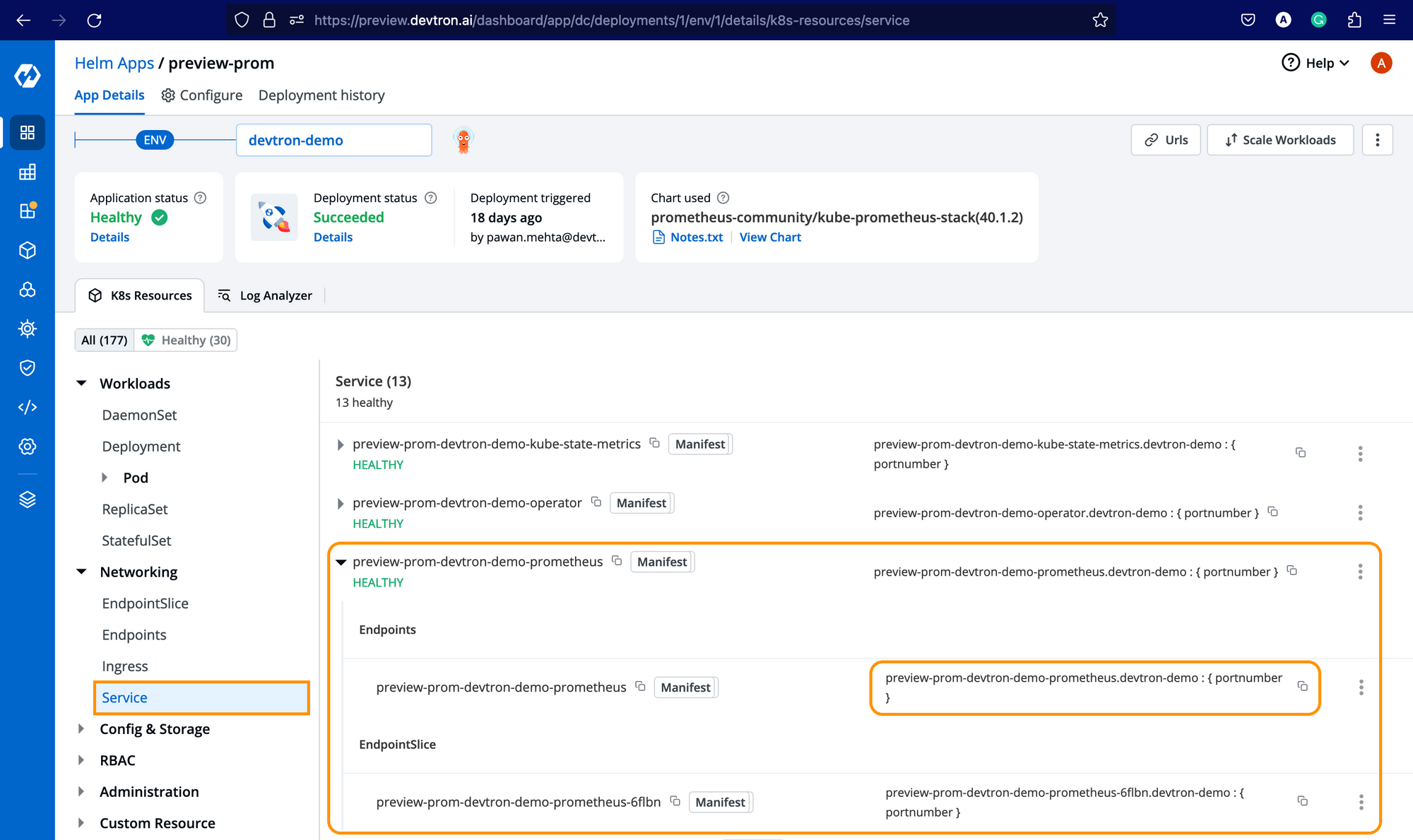Click the Scale Workloads button
Screen dimensions: 1413x840
click(x=1280, y=140)
